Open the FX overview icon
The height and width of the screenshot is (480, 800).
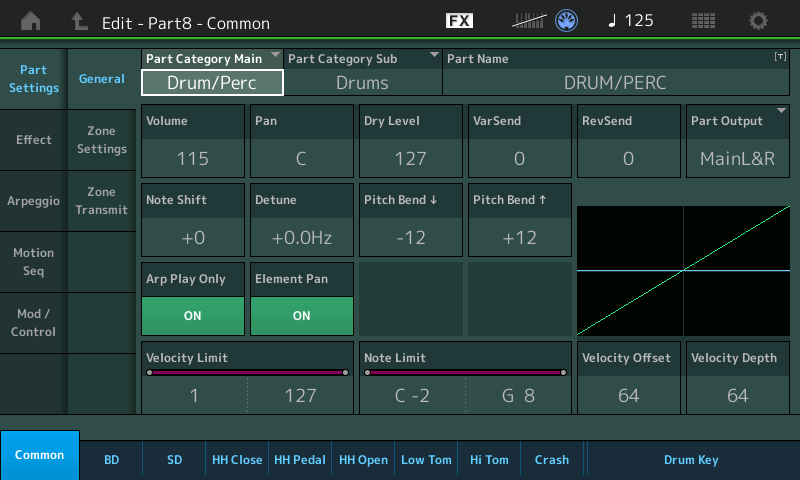coord(459,21)
